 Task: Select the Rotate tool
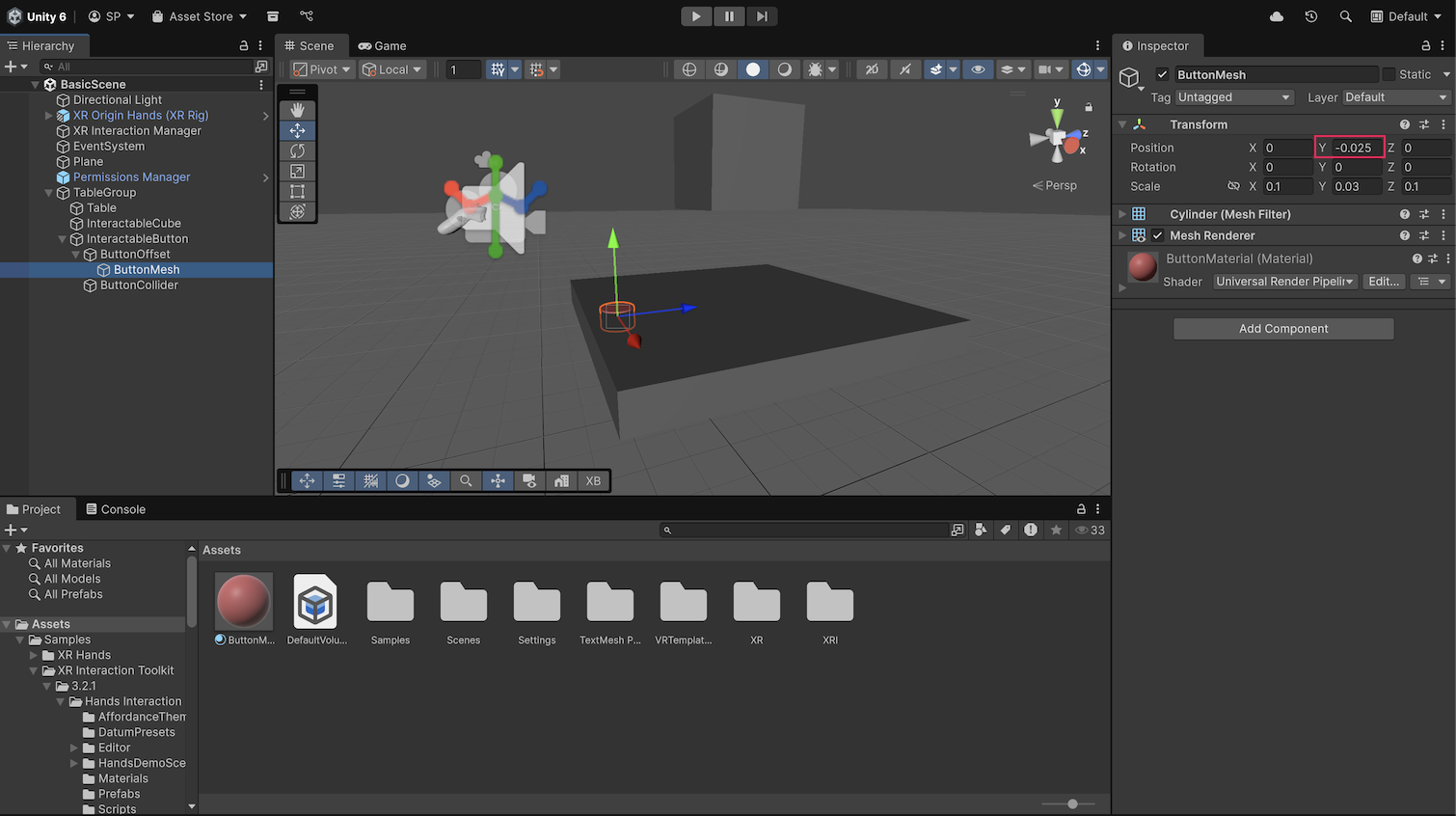297,150
